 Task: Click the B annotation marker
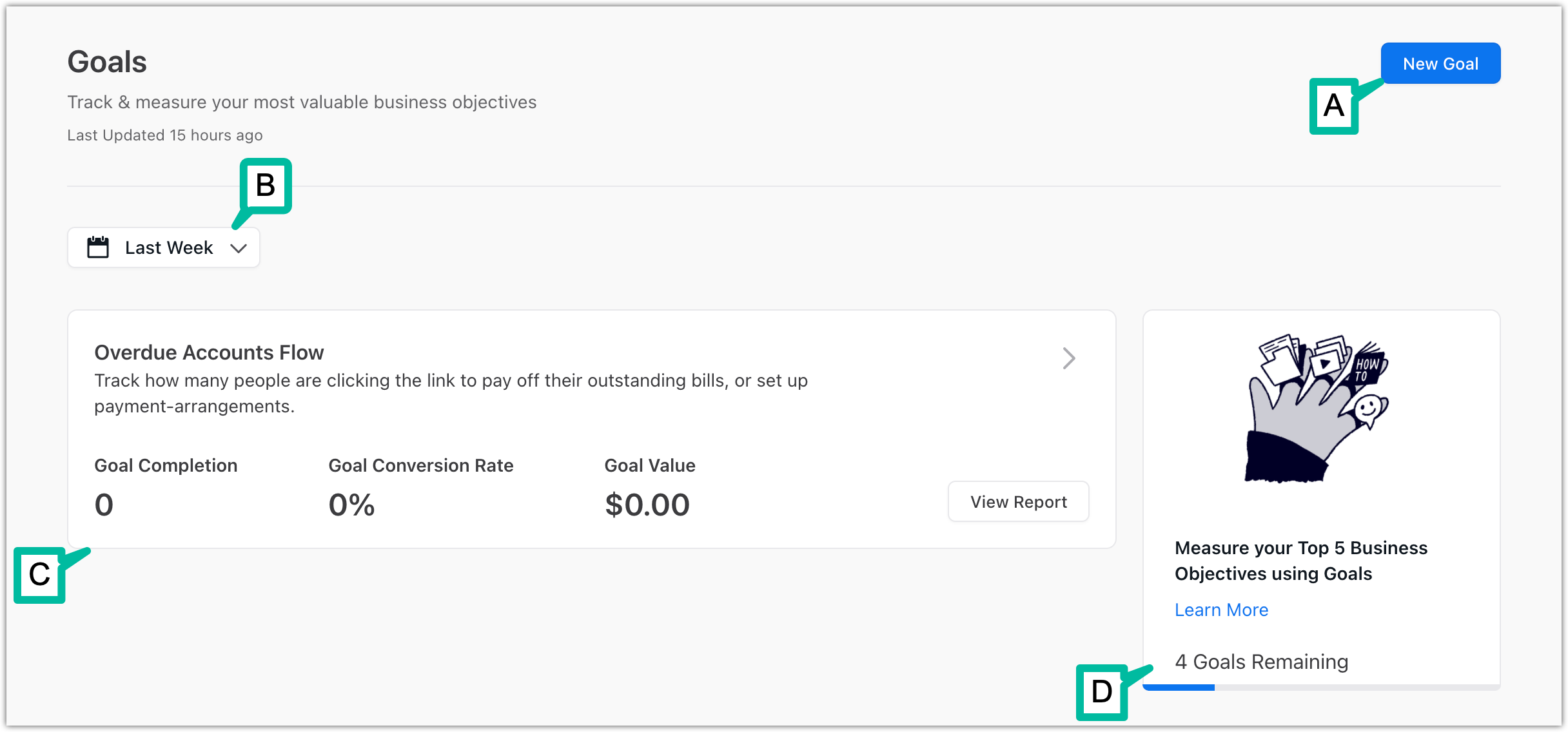click(266, 186)
